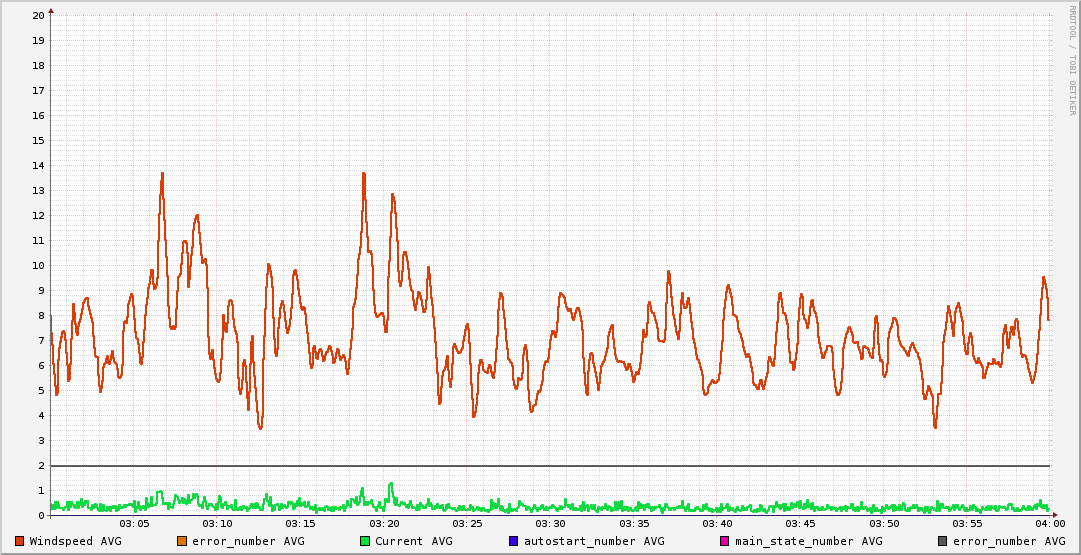Viewport: 1081px width, 555px height.
Task: Click the Y-axis value 20
Action: pyautogui.click(x=38, y=16)
